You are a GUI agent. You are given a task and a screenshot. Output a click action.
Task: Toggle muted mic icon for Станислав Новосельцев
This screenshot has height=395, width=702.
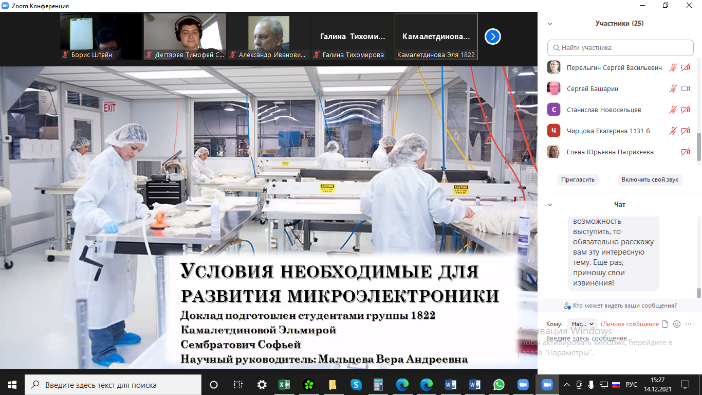pyautogui.click(x=673, y=110)
